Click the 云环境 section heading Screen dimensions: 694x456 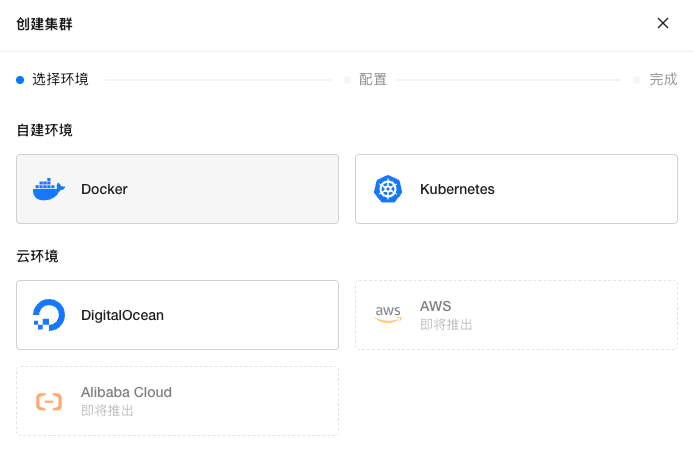coord(37,256)
